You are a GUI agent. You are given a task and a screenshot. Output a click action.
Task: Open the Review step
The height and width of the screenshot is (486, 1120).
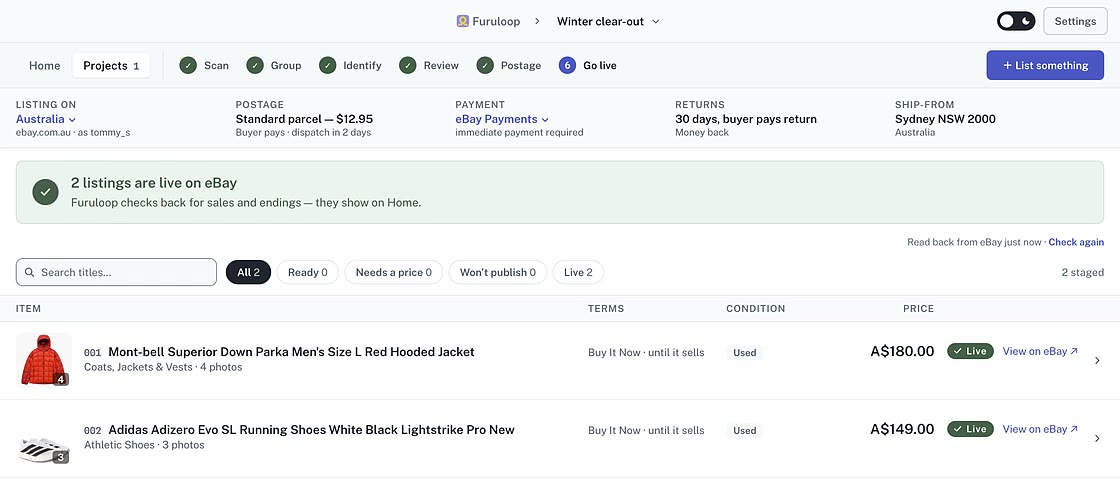(x=429, y=66)
